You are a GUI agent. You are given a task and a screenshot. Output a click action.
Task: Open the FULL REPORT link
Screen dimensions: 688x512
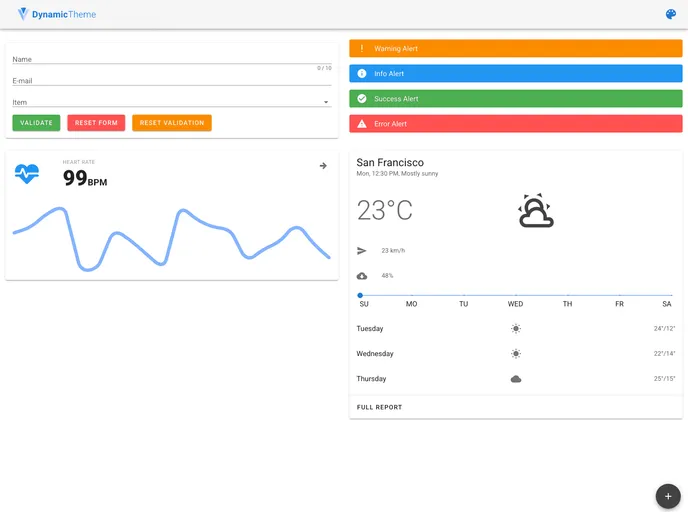coord(379,407)
